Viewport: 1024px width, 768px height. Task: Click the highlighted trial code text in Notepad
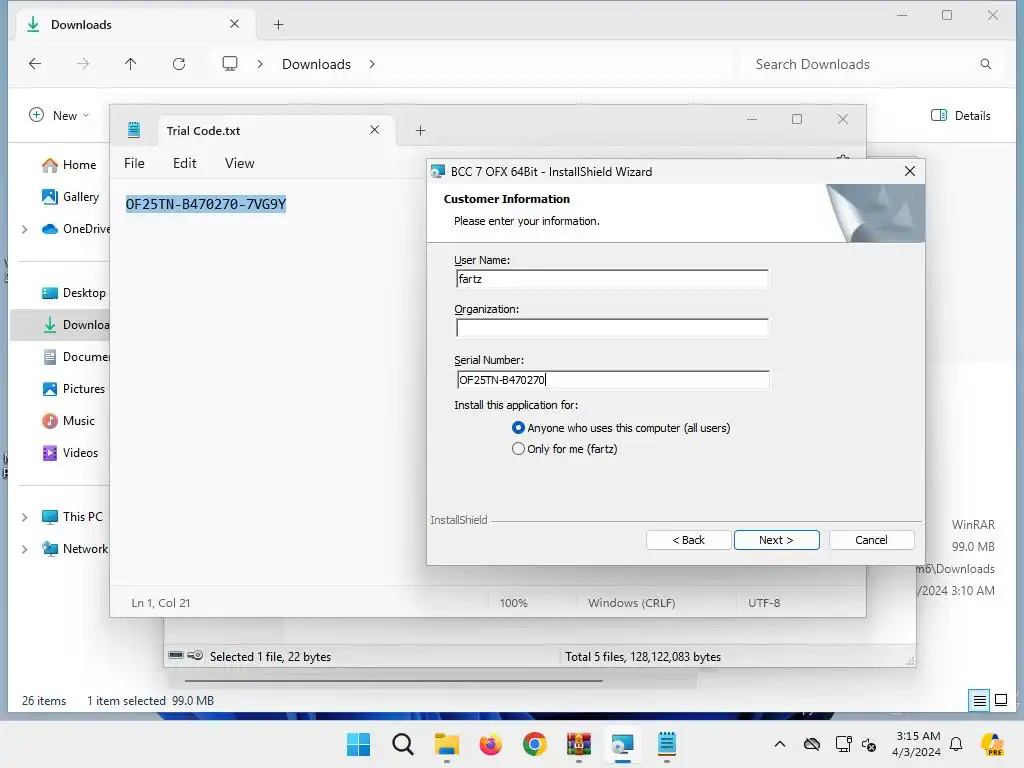(206, 204)
